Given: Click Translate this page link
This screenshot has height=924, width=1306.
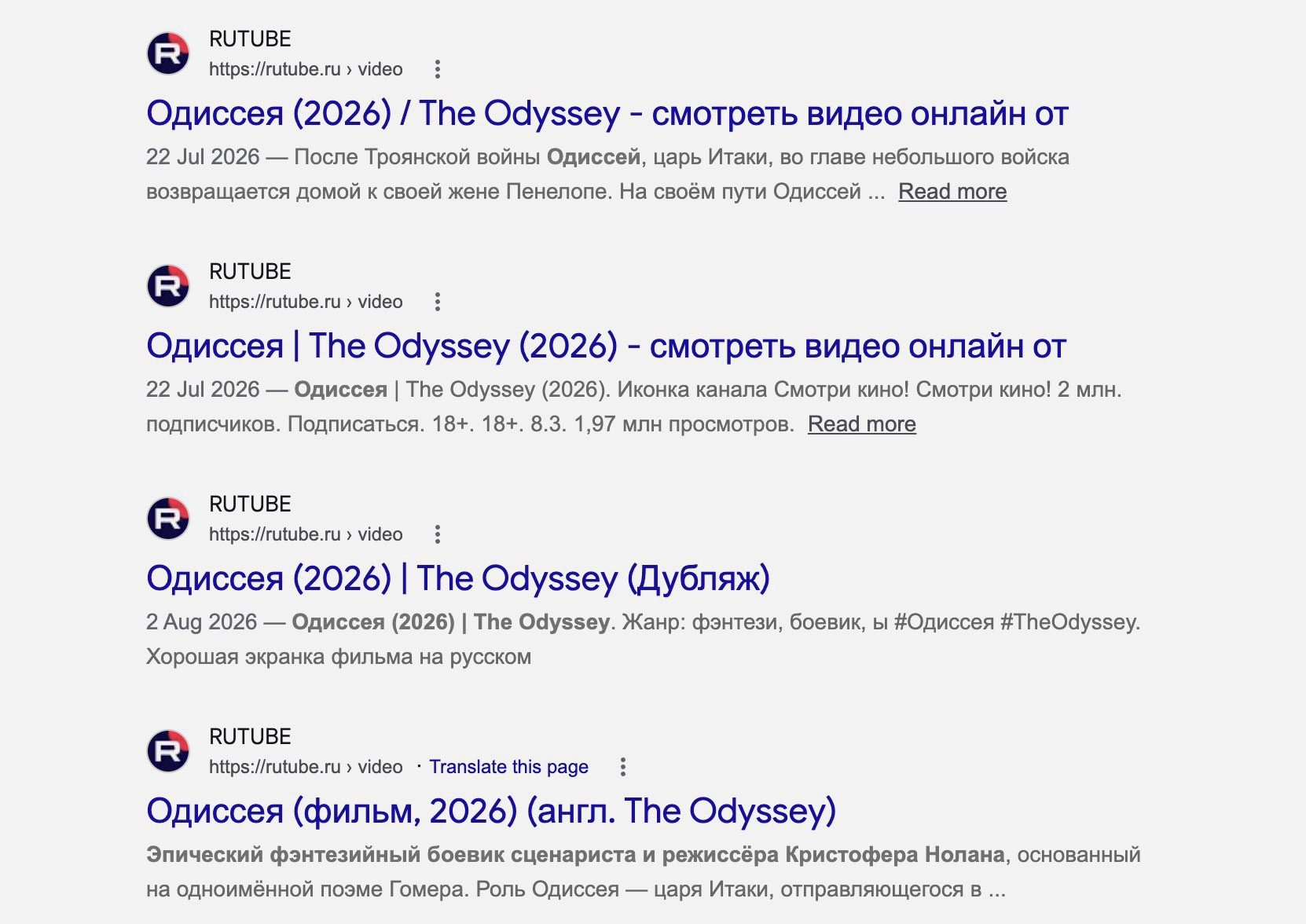Looking at the screenshot, I should click(508, 767).
